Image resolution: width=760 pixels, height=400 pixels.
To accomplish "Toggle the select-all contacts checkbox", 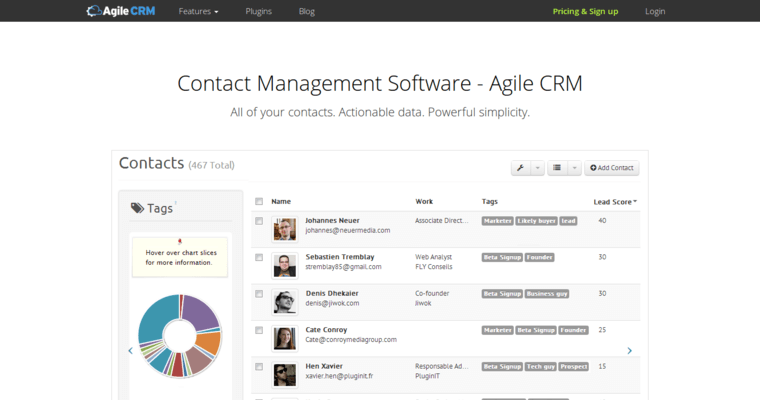I will pyautogui.click(x=259, y=201).
